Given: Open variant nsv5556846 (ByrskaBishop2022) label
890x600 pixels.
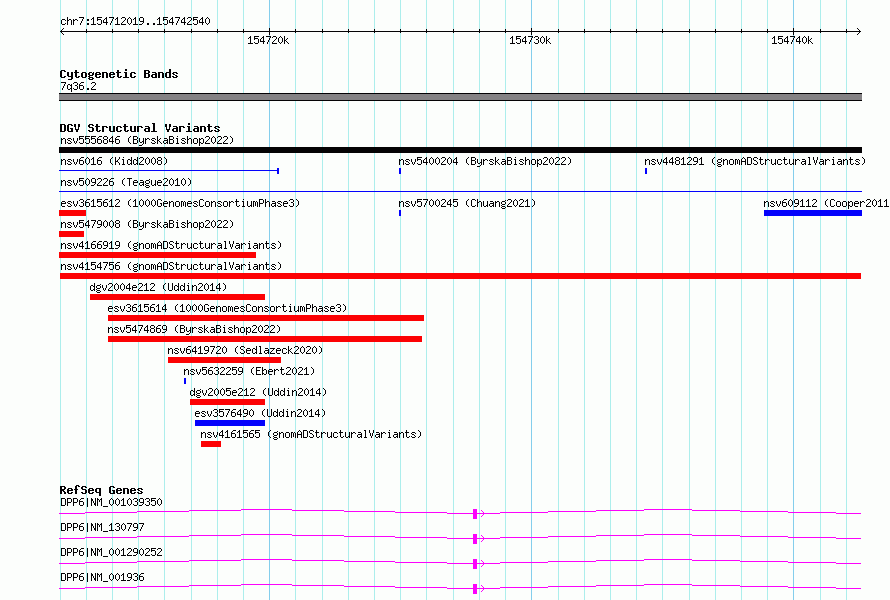Looking at the screenshot, I should pyautogui.click(x=147, y=140).
